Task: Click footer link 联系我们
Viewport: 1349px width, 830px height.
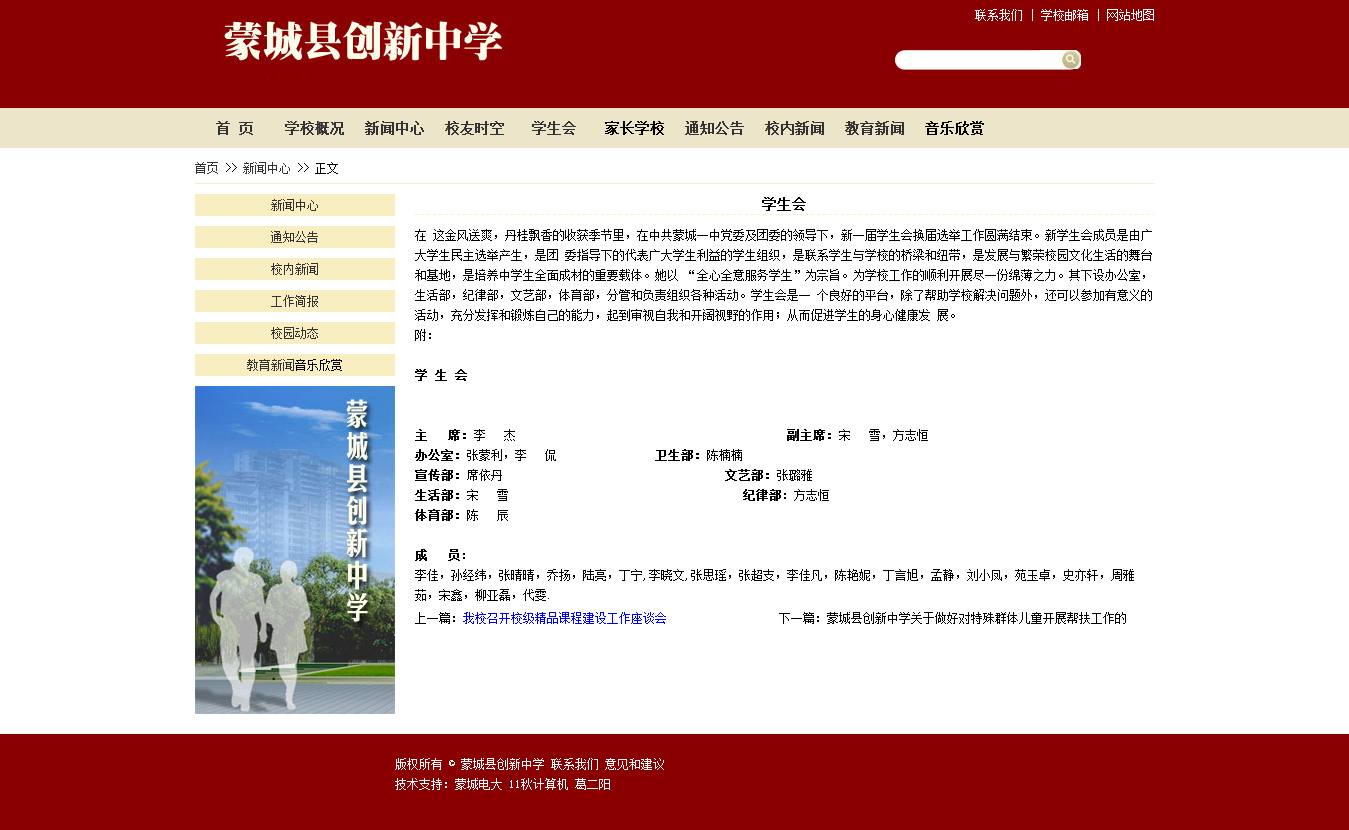Action: pyautogui.click(x=575, y=764)
